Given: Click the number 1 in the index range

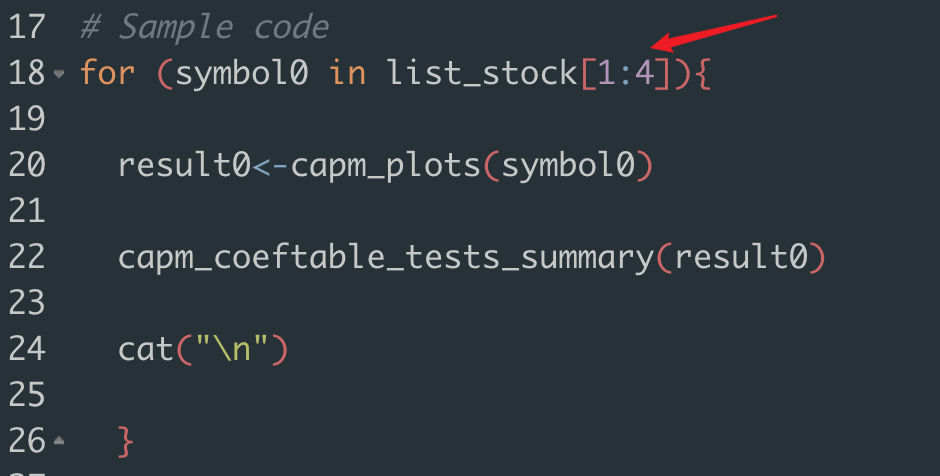Looking at the screenshot, I should point(606,73).
